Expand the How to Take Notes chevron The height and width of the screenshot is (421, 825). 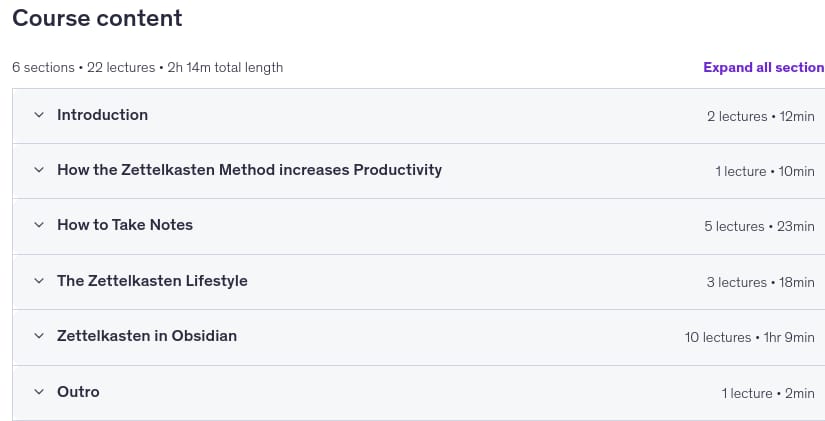pyautogui.click(x=39, y=225)
